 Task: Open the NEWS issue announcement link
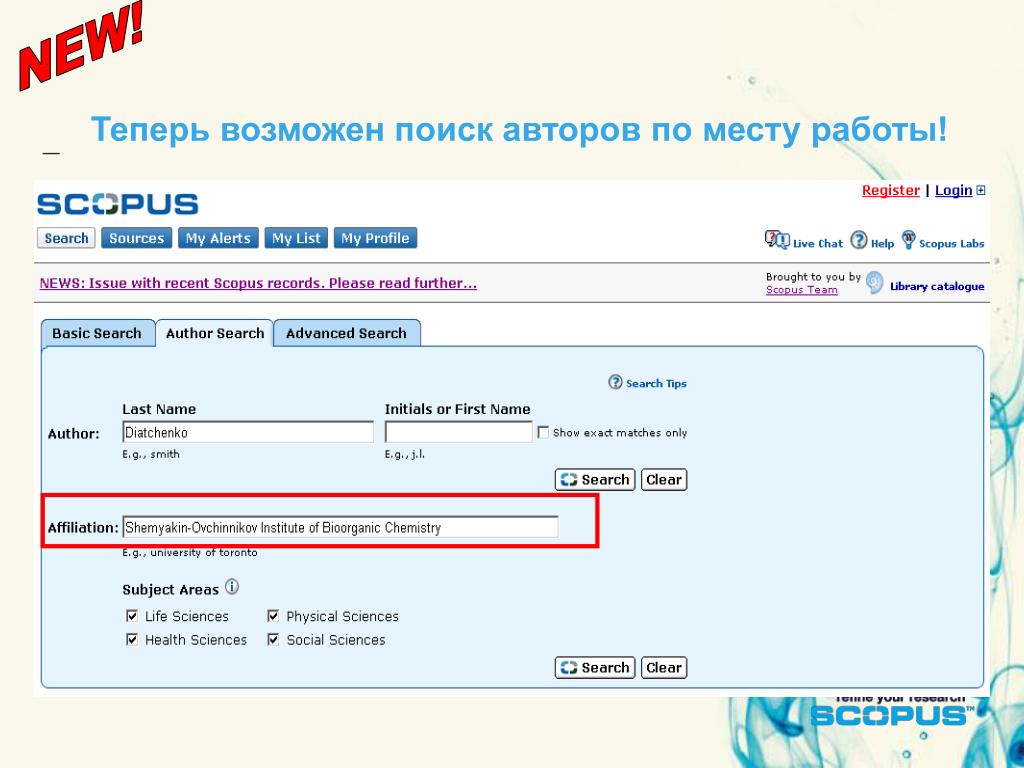tap(258, 283)
